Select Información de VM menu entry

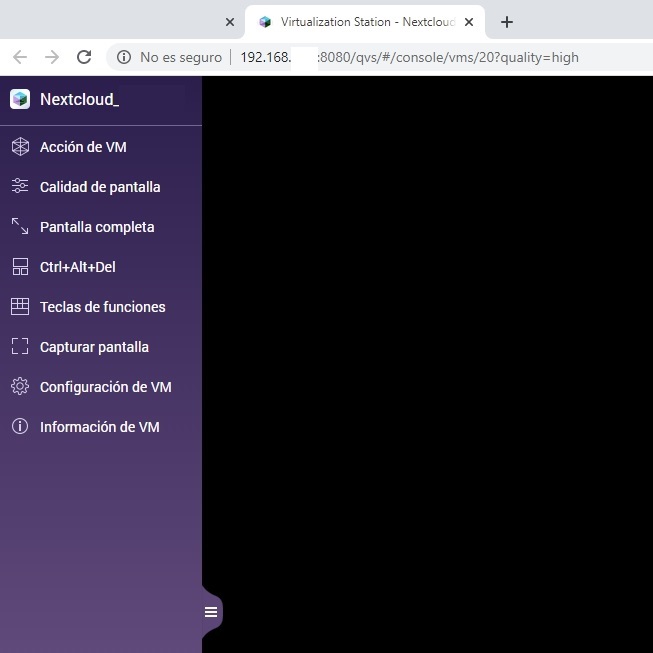[x=99, y=427]
